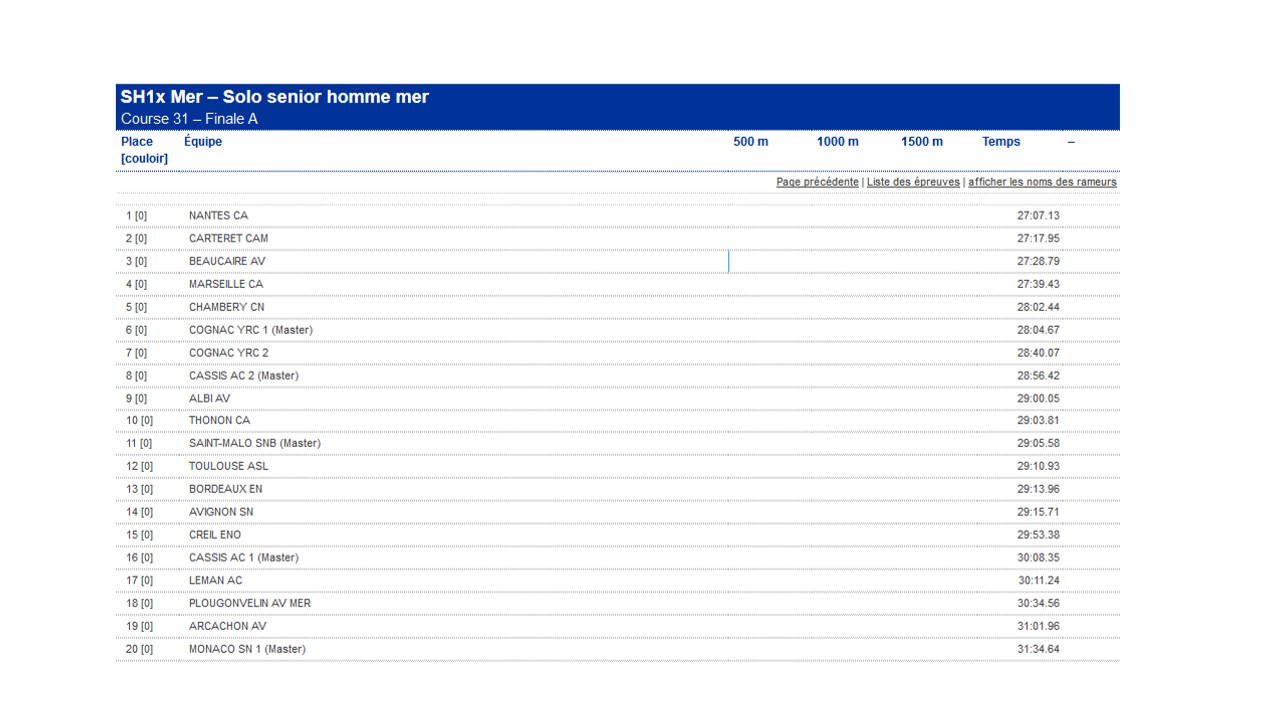Click the Temps column header

coord(1001,142)
